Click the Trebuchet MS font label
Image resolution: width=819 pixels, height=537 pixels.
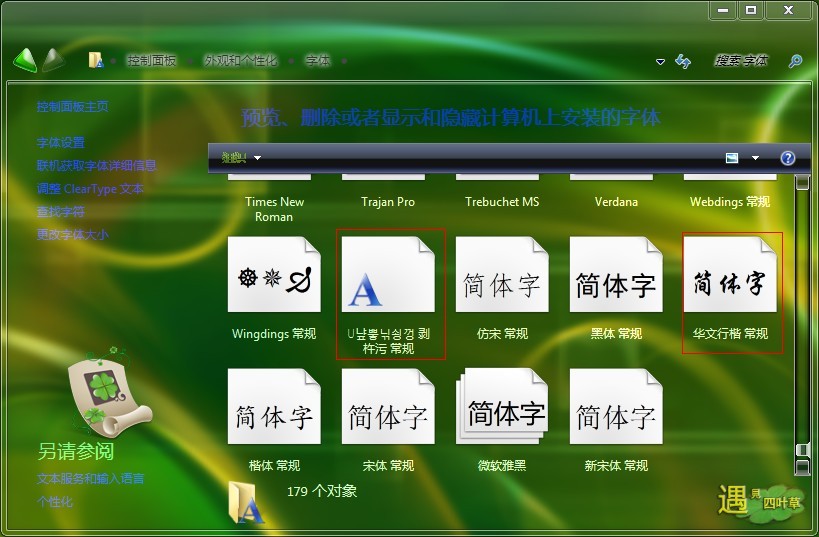(502, 202)
